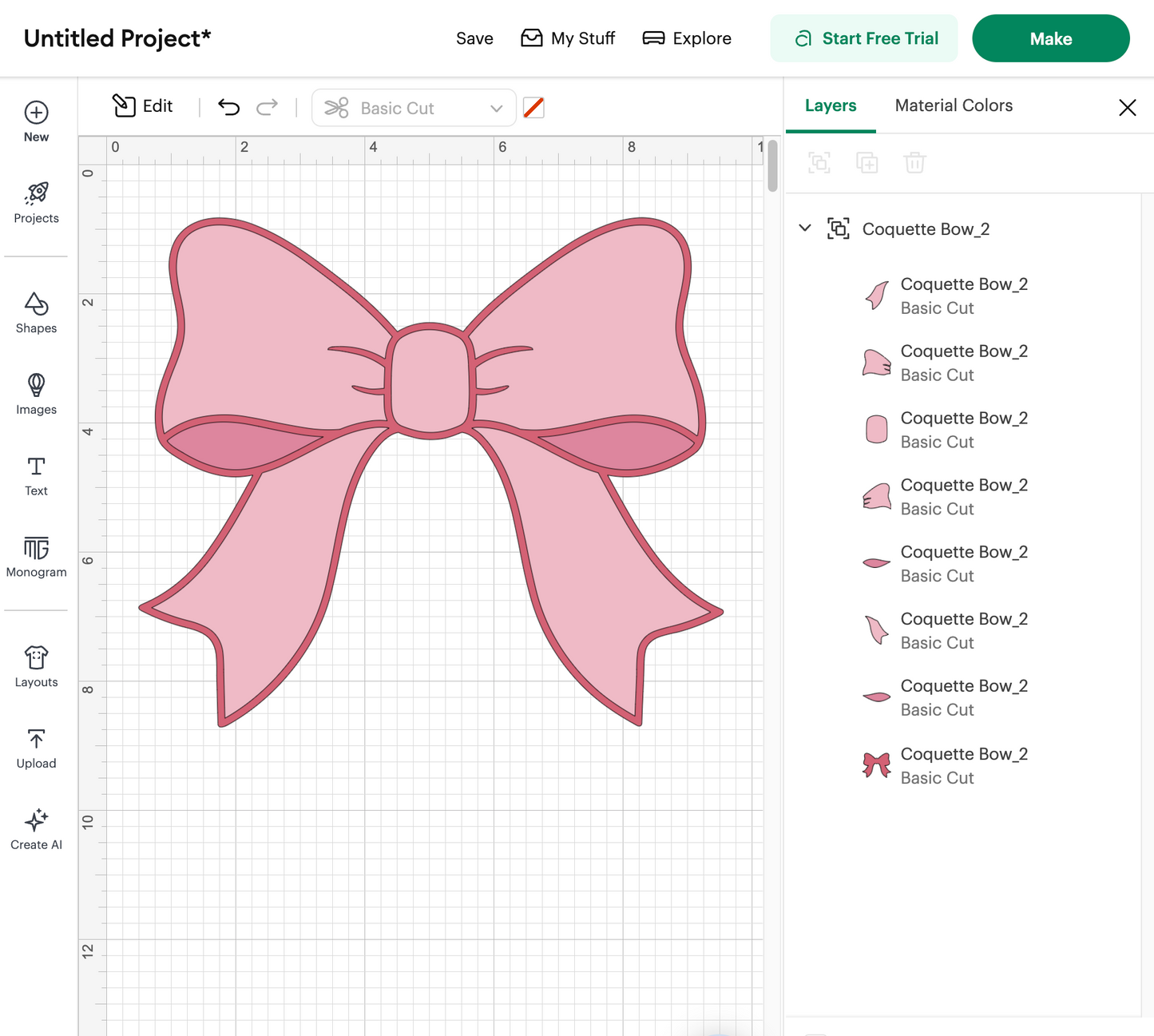The image size is (1154, 1036).
Task: Collapse the Coquette Bow_2 group
Action: [x=805, y=228]
